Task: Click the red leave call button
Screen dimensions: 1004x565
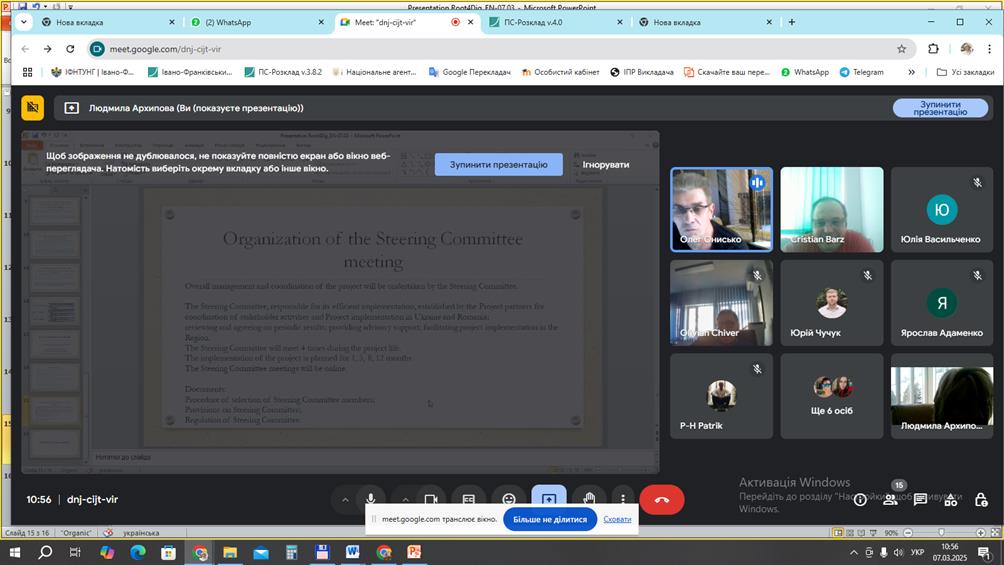Action: pyautogui.click(x=661, y=499)
